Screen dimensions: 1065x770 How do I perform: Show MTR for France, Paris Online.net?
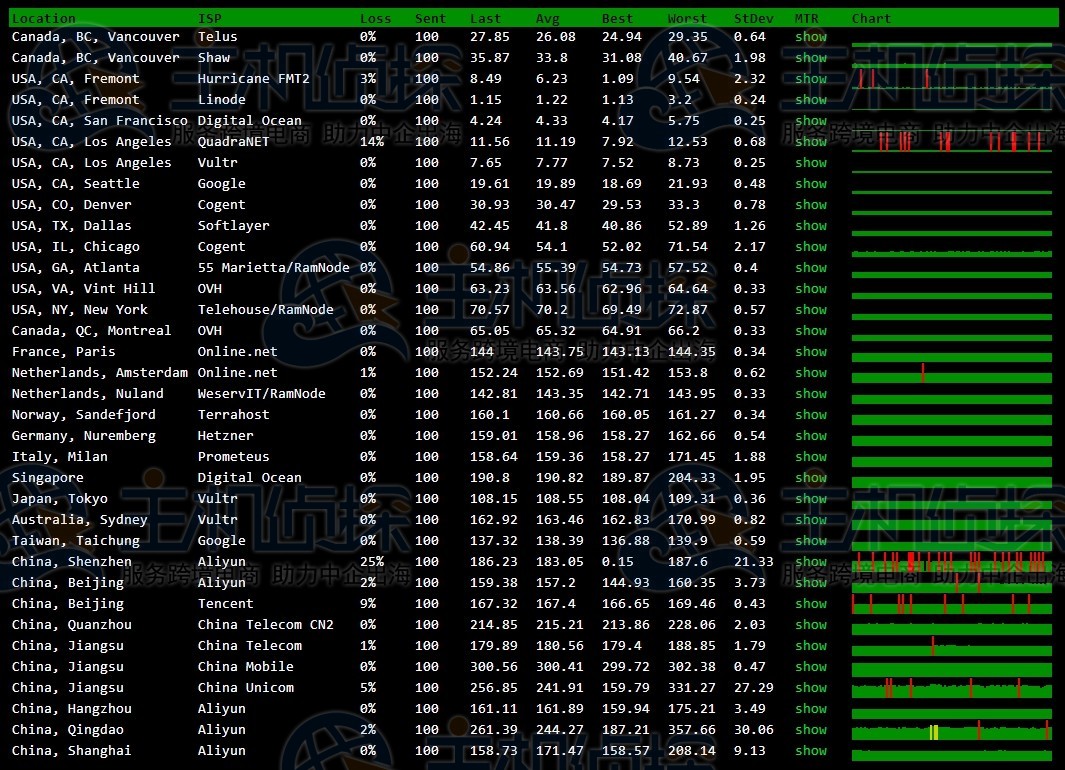811,352
